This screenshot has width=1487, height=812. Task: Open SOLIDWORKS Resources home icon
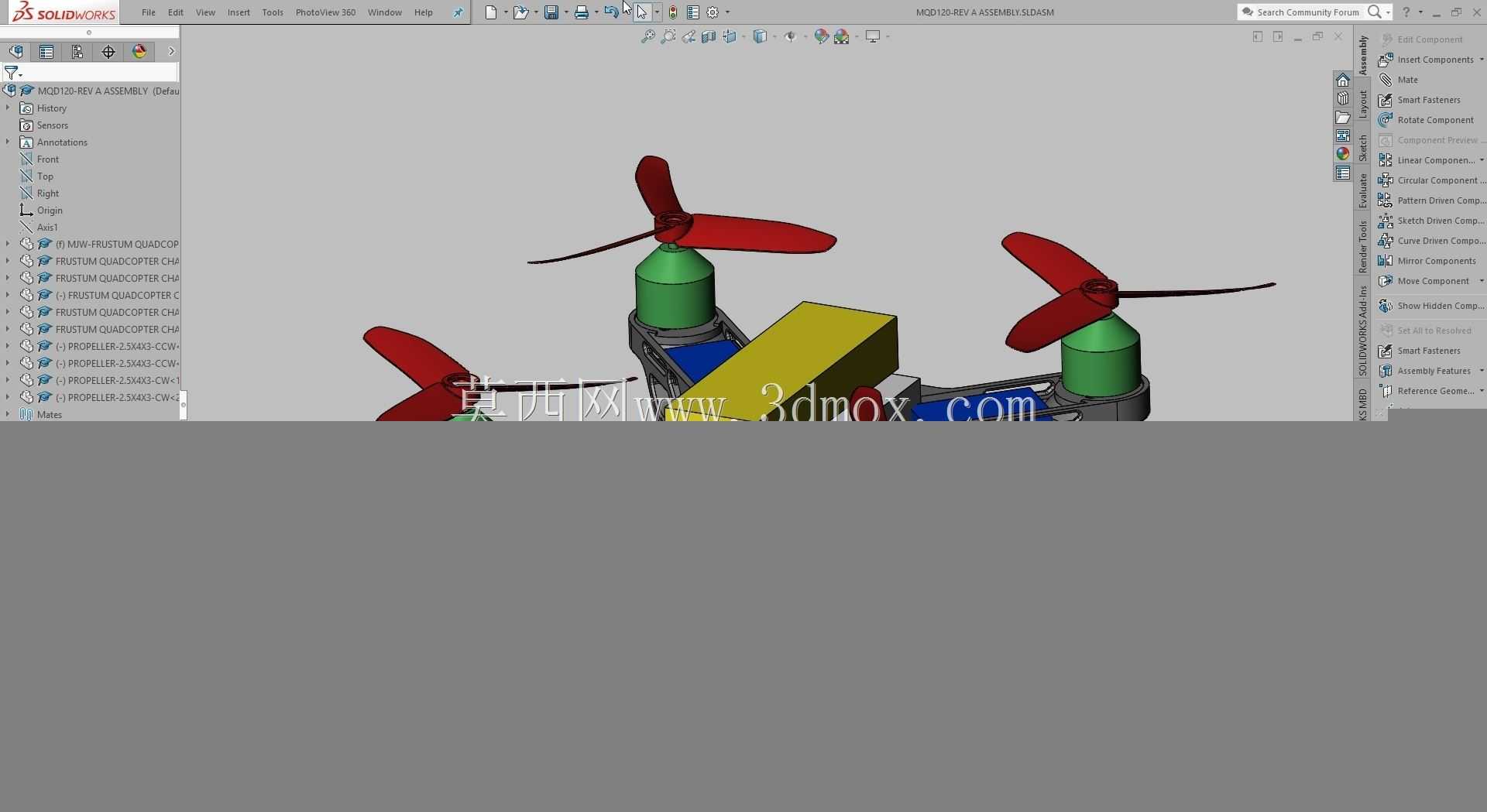click(1343, 81)
